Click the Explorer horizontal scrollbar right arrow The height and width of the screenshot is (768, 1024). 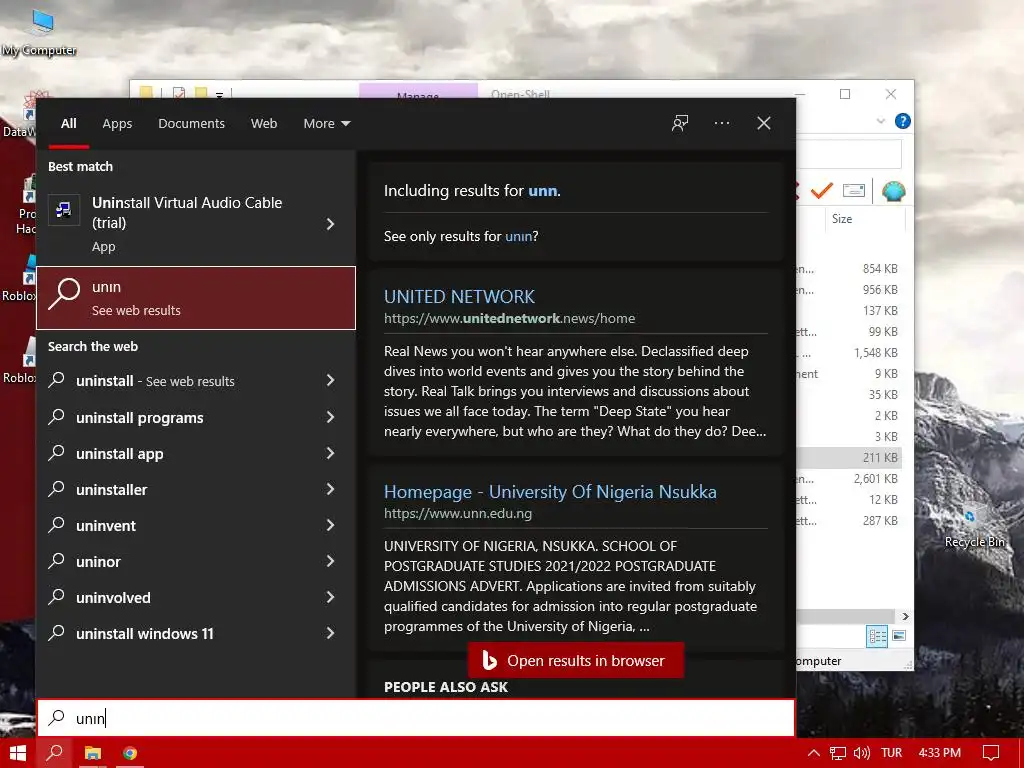coord(905,616)
